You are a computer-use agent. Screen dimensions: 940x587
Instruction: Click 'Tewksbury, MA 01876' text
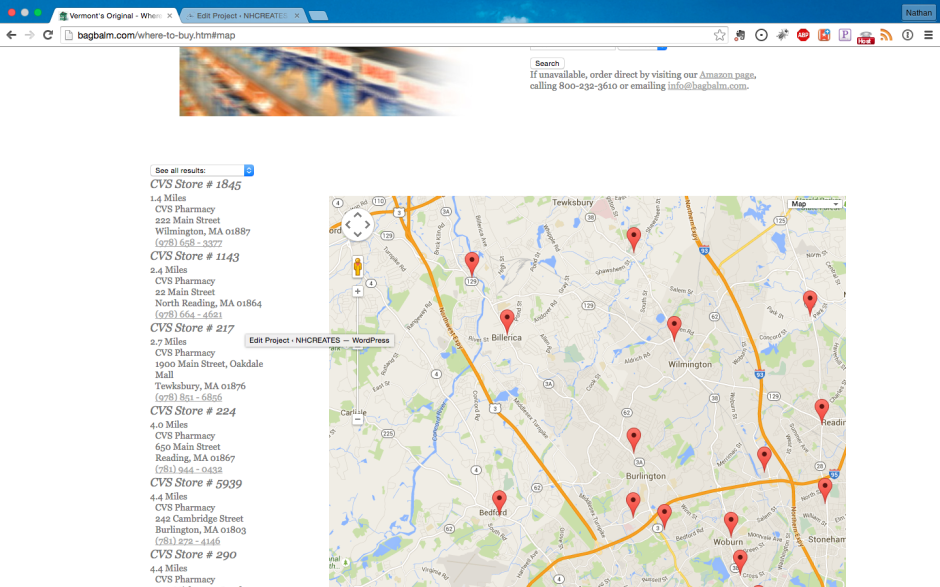(x=200, y=386)
